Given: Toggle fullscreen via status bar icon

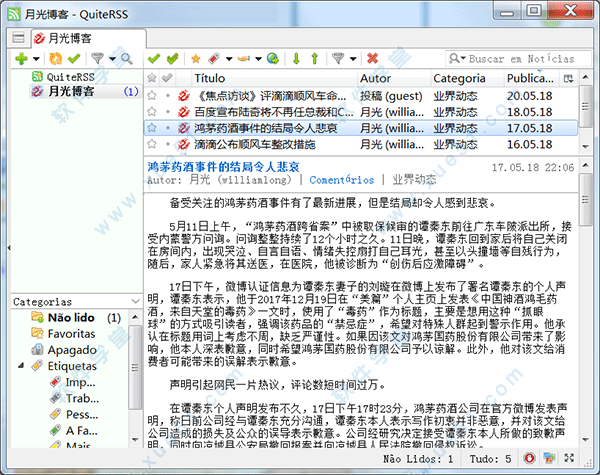Looking at the screenshot, I should (x=569, y=458).
